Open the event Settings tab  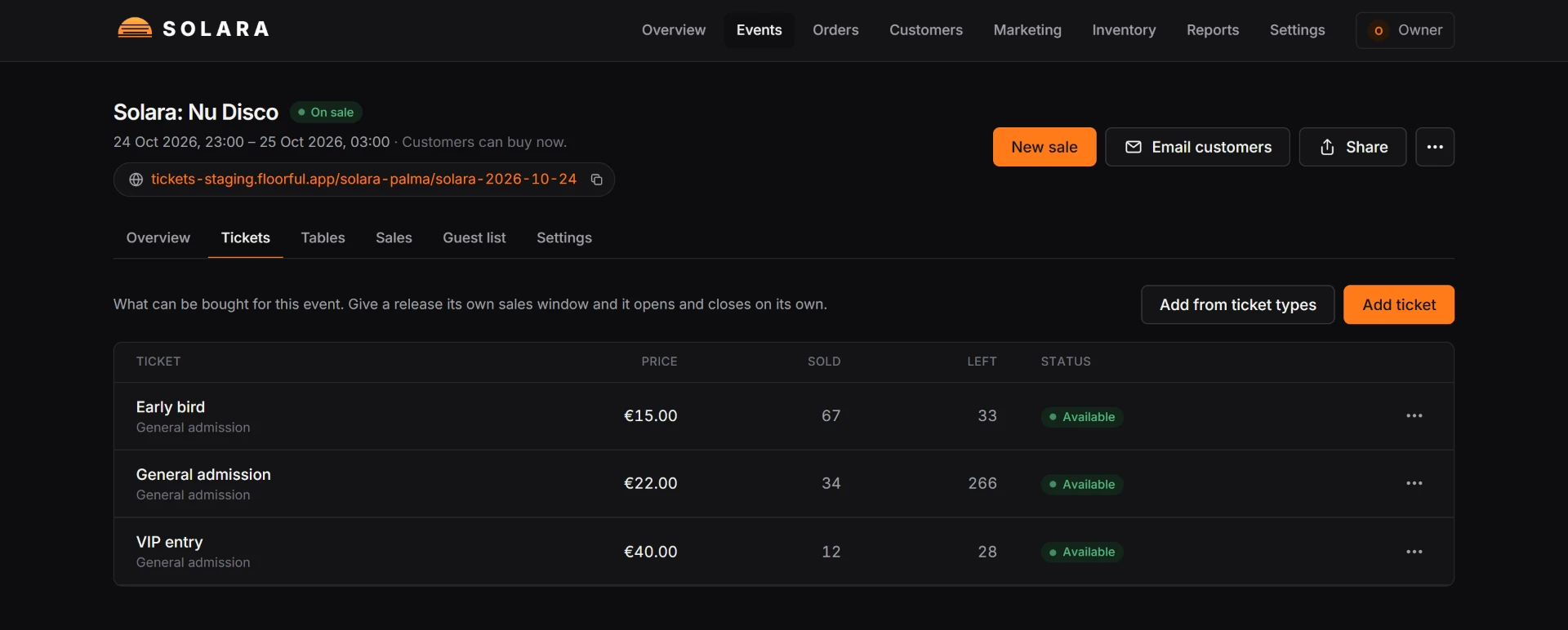point(564,237)
